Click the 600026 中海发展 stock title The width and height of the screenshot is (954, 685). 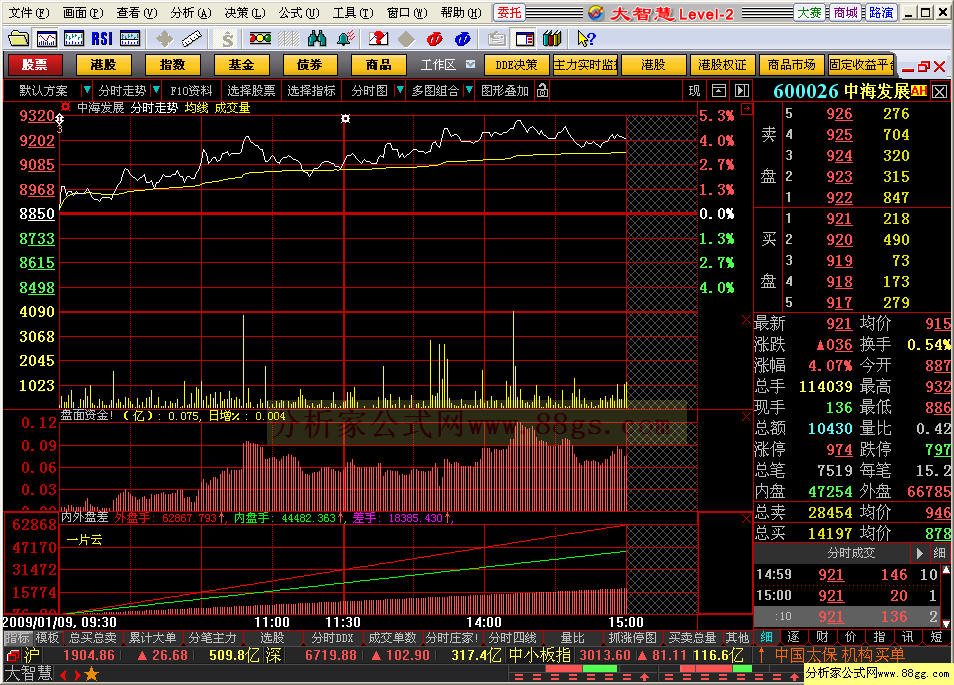(x=841, y=91)
